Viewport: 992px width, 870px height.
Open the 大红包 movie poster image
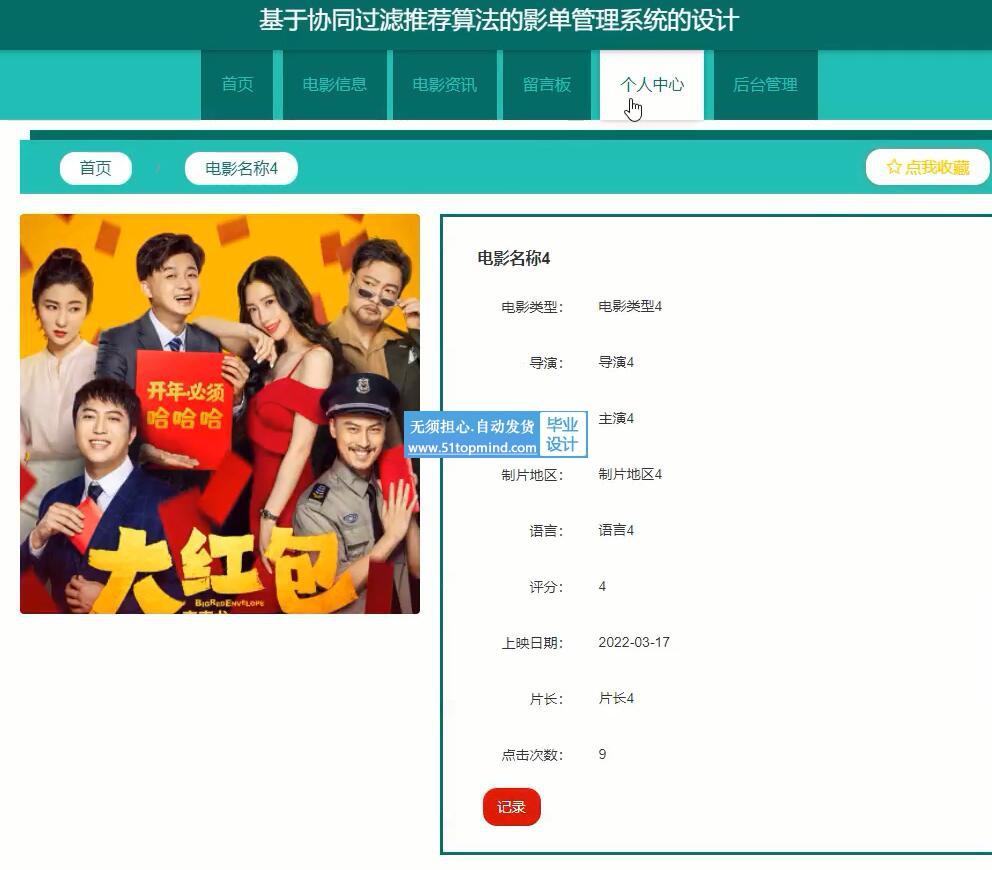(x=220, y=414)
